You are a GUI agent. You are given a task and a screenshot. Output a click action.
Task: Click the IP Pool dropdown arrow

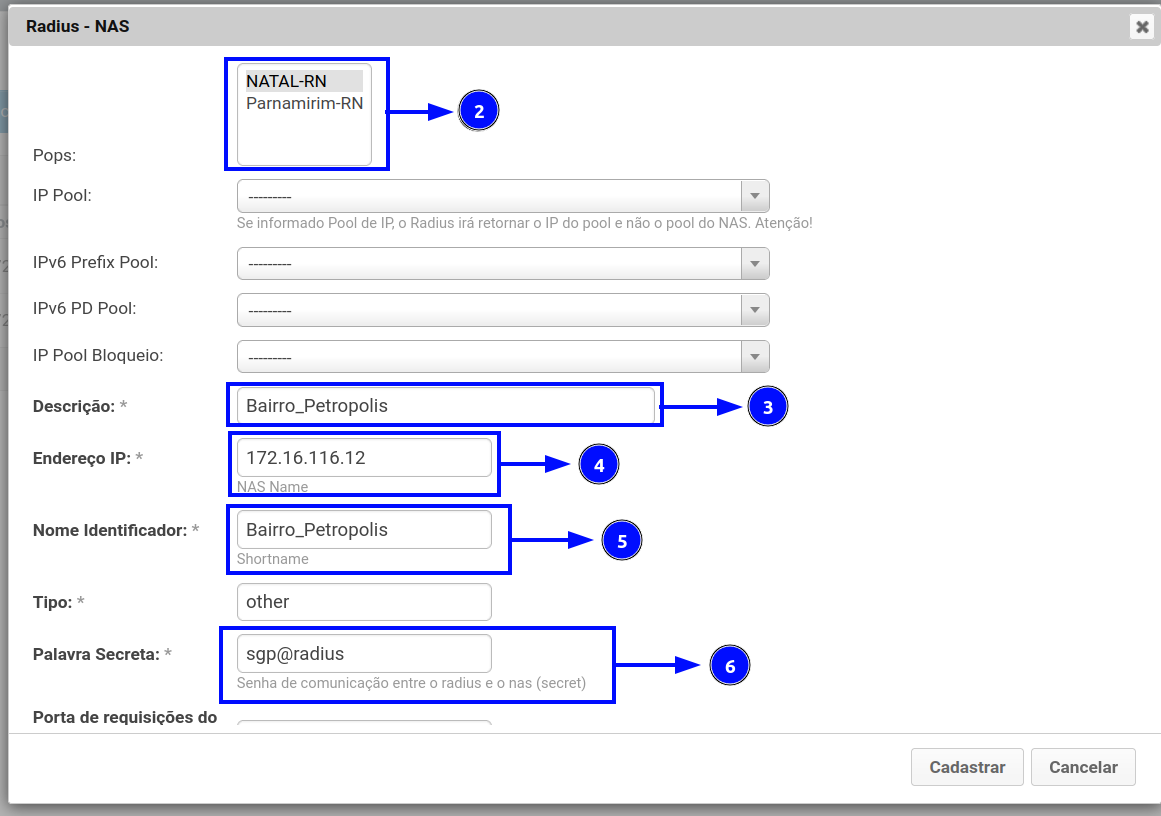coord(755,195)
